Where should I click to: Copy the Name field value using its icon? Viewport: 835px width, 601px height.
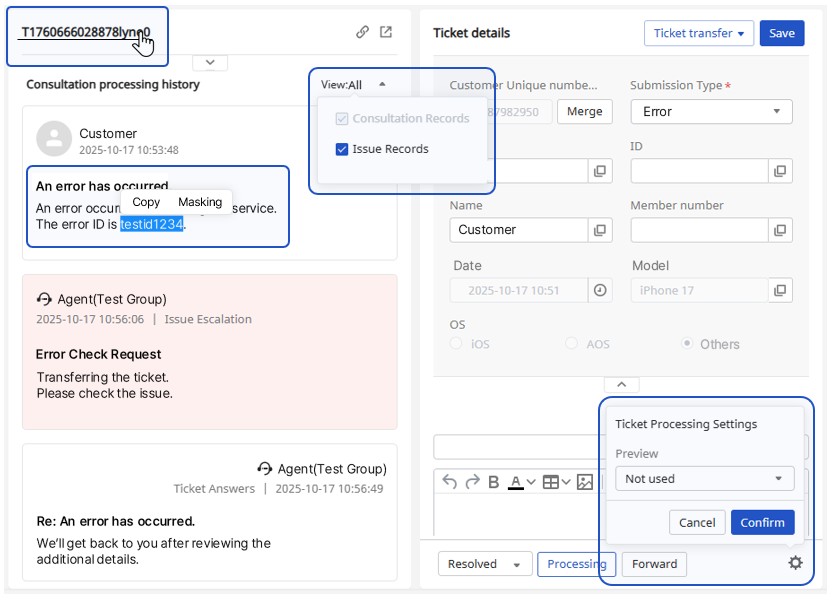[x=600, y=230]
